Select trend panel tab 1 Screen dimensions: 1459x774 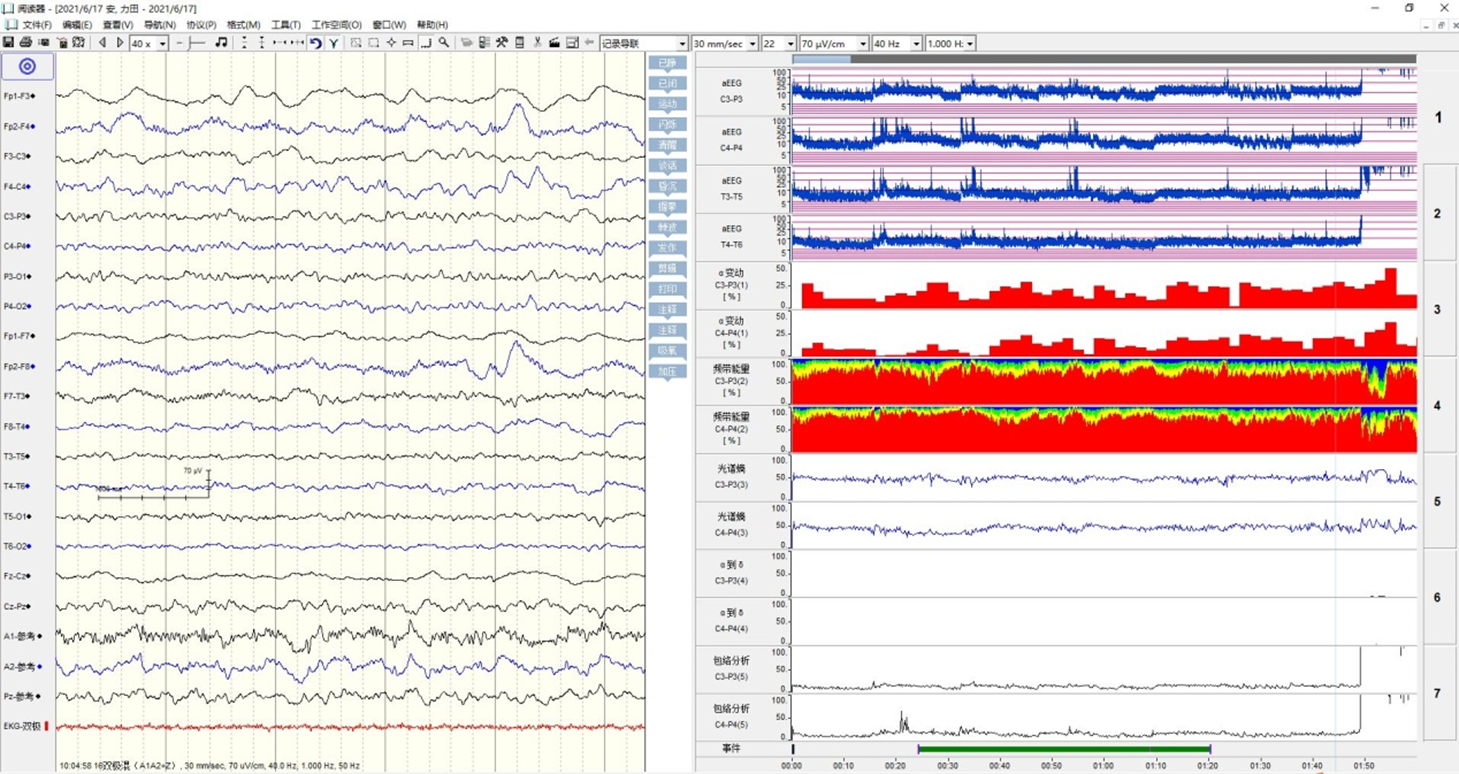[x=1438, y=117]
